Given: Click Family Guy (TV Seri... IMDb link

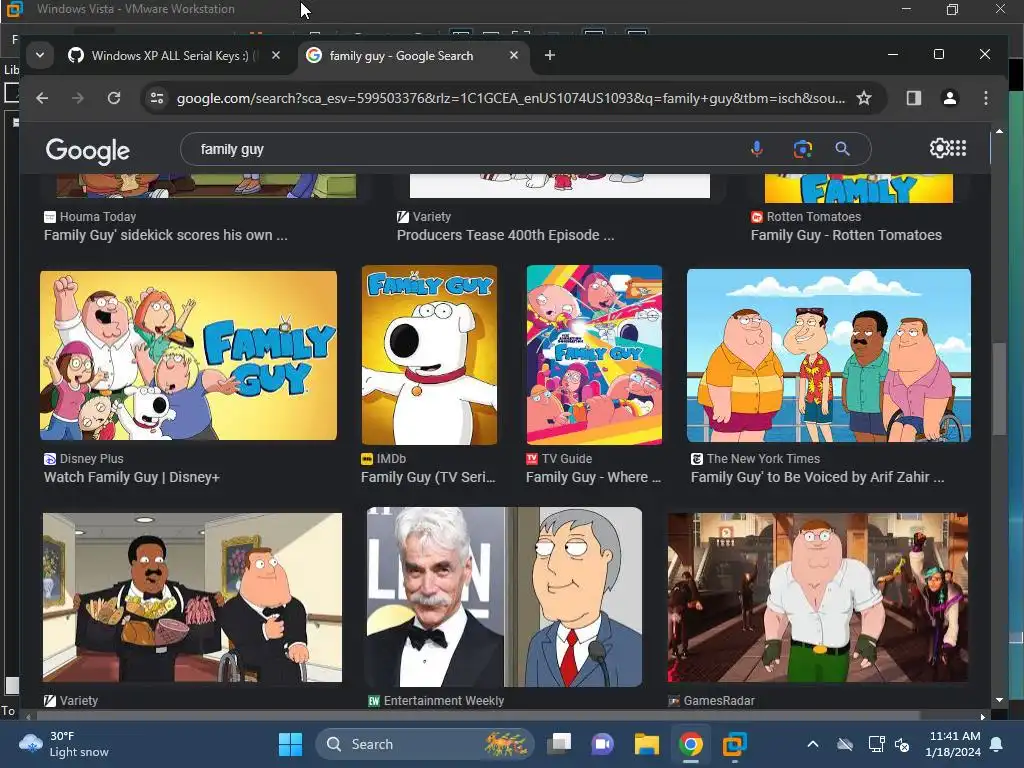Looking at the screenshot, I should 428,477.
